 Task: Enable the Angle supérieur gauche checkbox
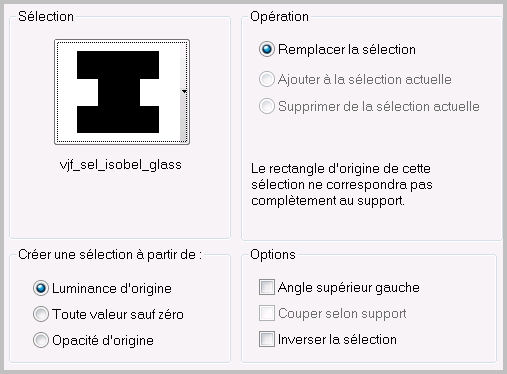pyautogui.click(x=267, y=287)
